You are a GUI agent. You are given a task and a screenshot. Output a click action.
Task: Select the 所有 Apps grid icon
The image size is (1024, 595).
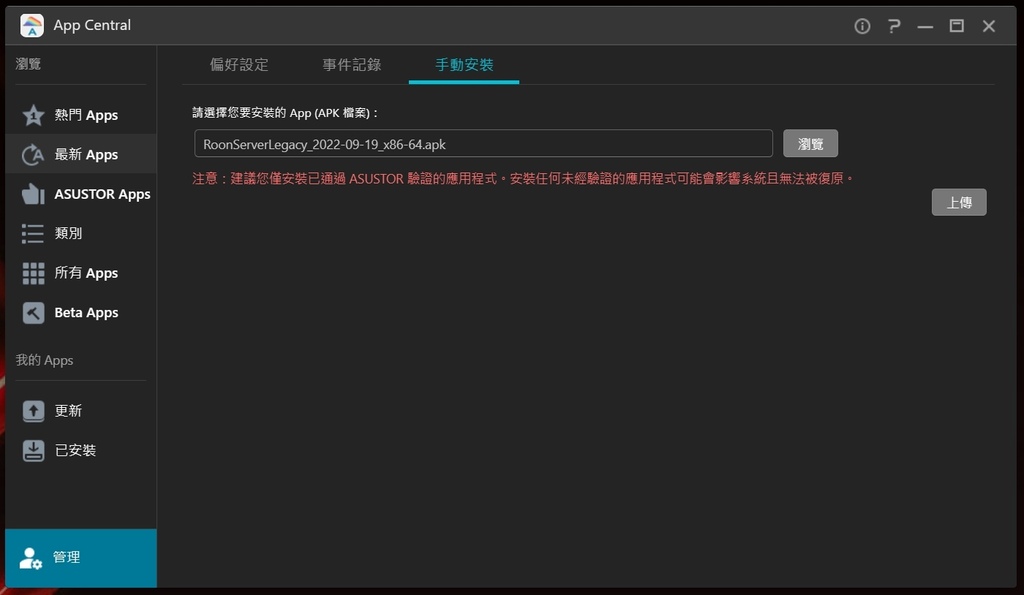click(x=33, y=273)
